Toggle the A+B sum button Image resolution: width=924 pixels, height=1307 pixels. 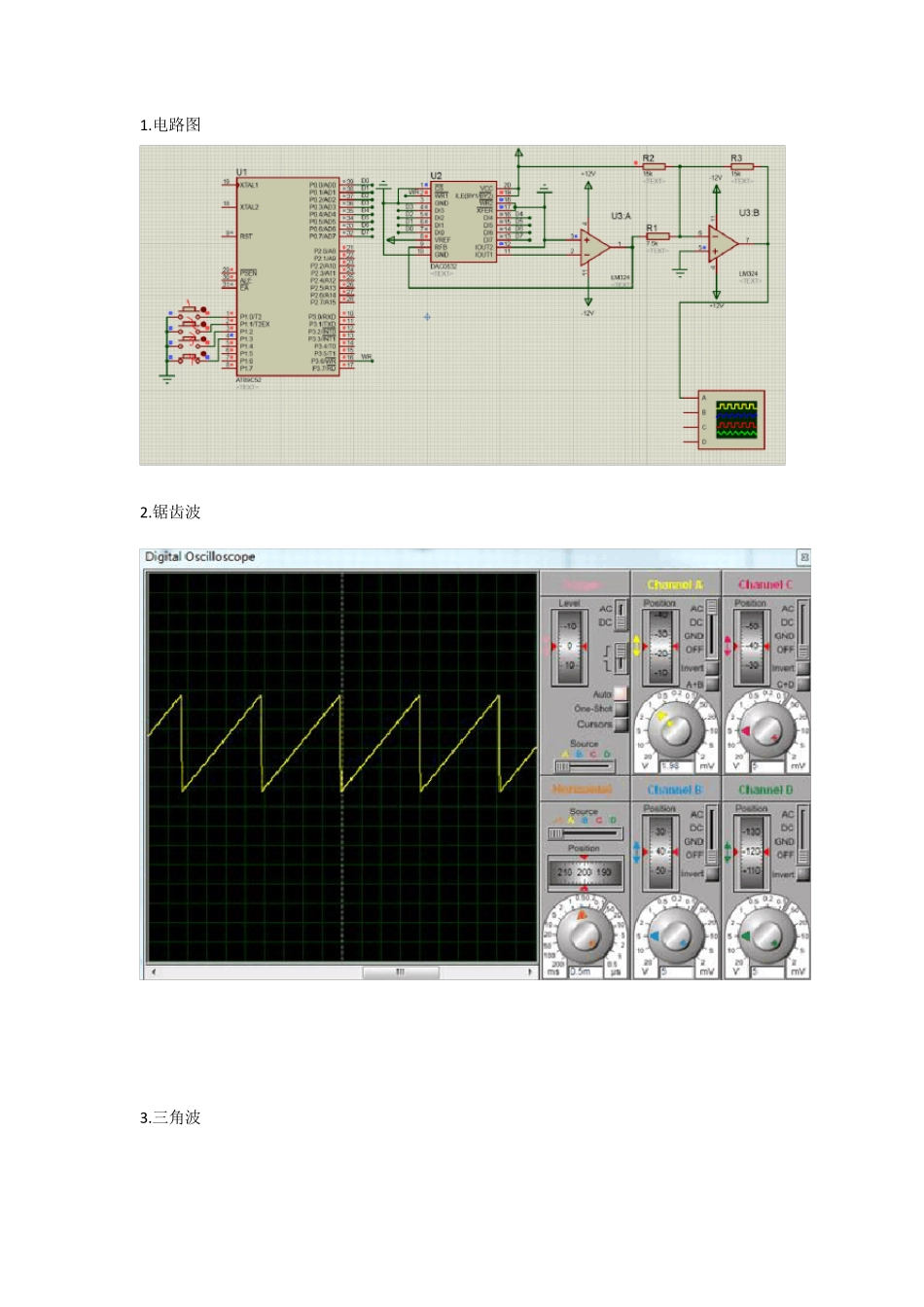pyautogui.click(x=711, y=685)
